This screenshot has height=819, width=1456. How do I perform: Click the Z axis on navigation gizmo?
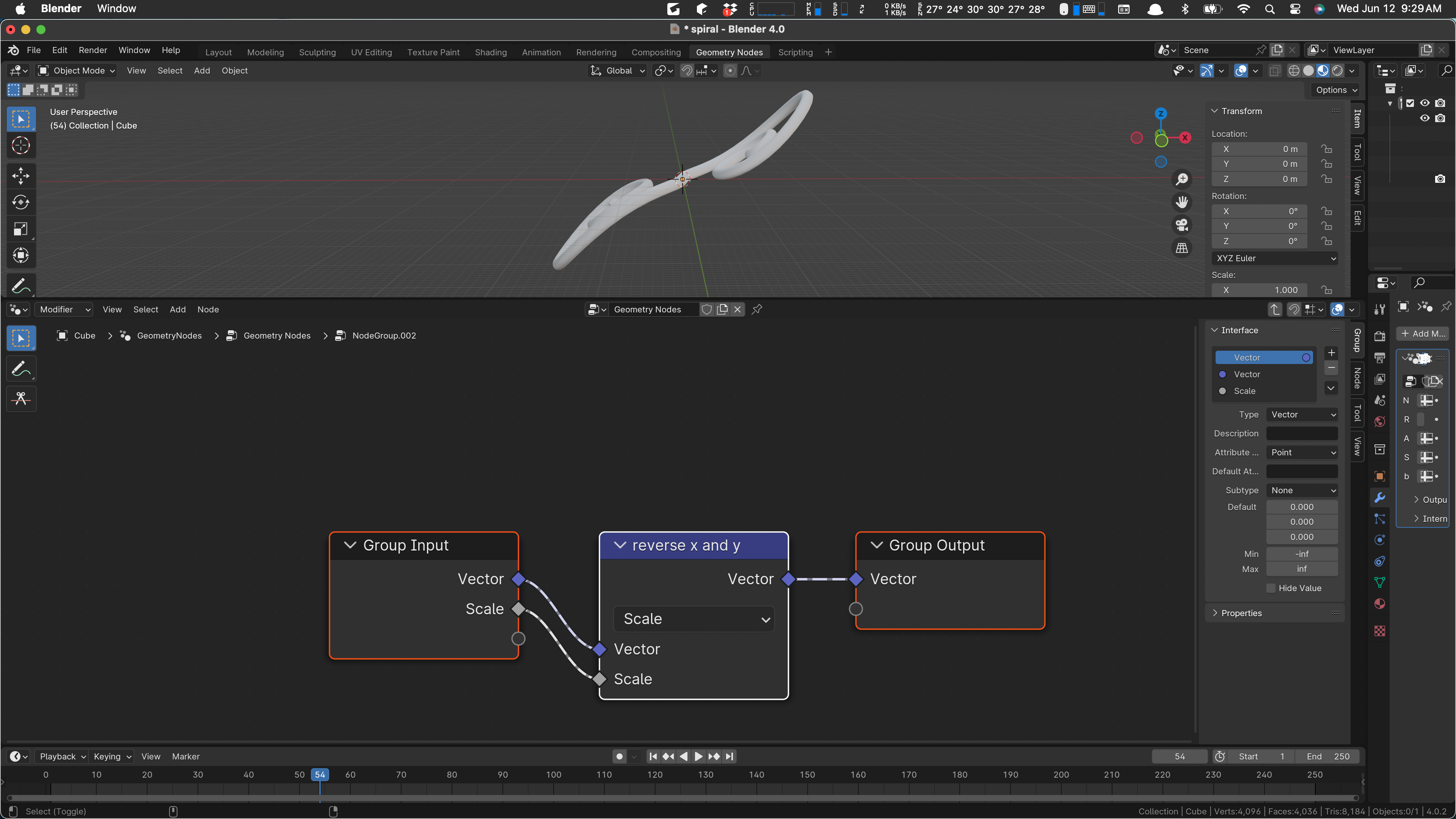coord(1160,114)
